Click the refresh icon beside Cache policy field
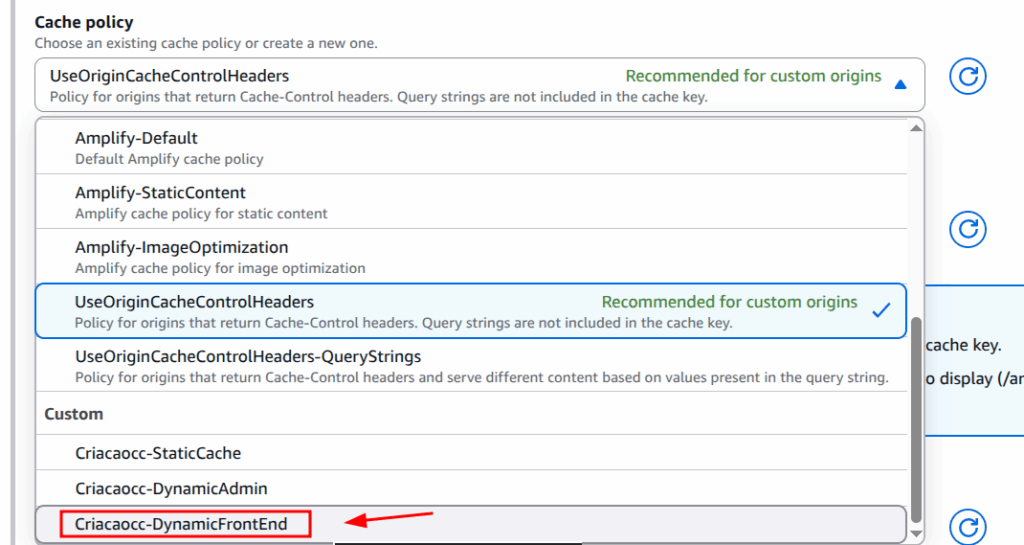 [967, 77]
